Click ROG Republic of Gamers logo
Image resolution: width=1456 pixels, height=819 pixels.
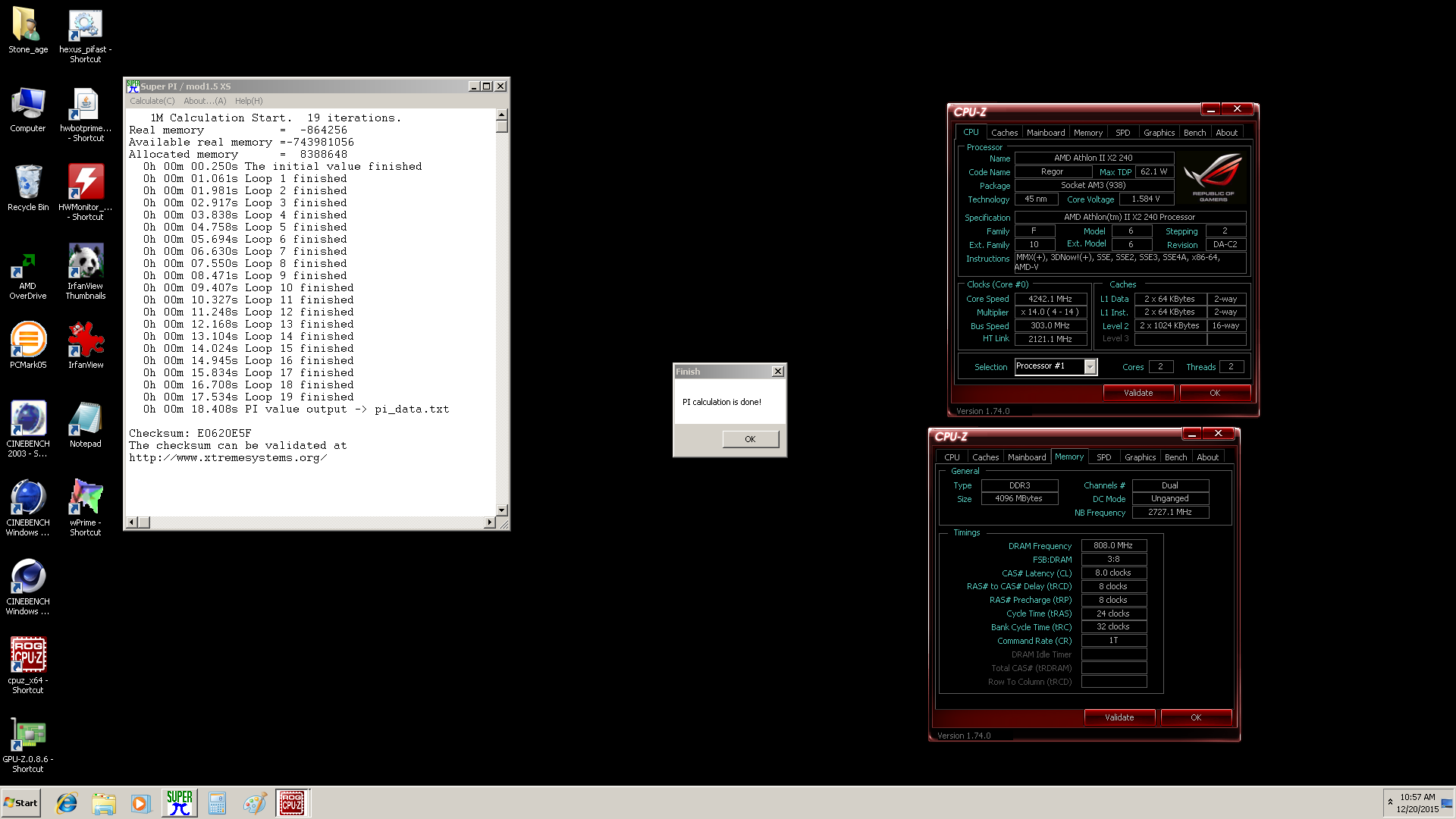point(1213,177)
